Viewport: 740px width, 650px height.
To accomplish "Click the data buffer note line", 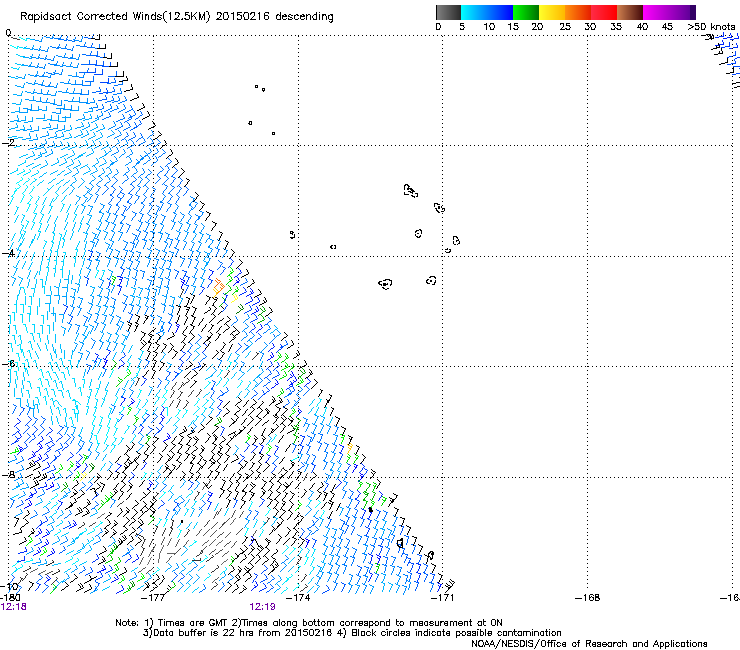I will pos(352,633).
